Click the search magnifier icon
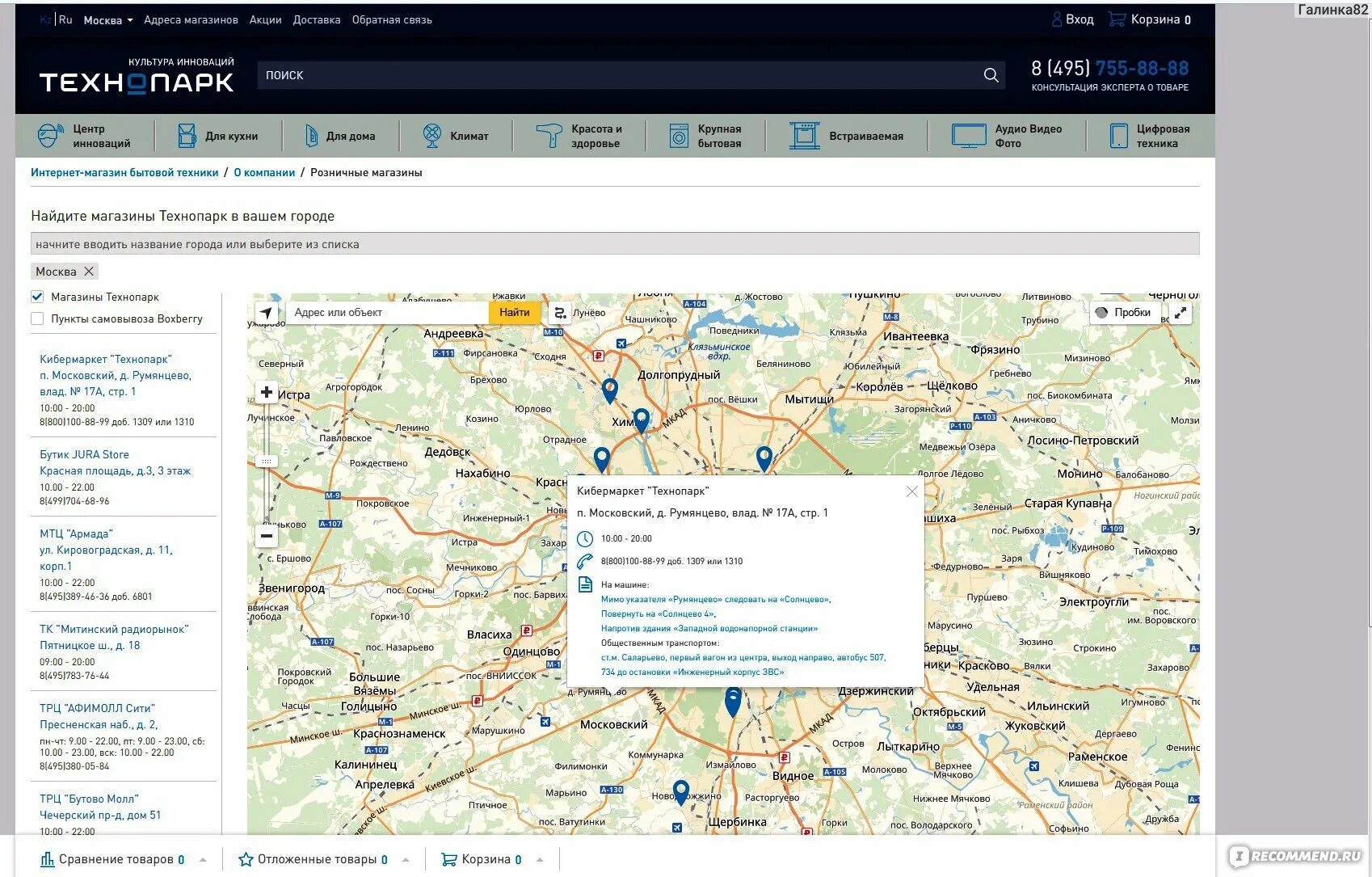The width and height of the screenshot is (1372, 877). pyautogui.click(x=991, y=75)
